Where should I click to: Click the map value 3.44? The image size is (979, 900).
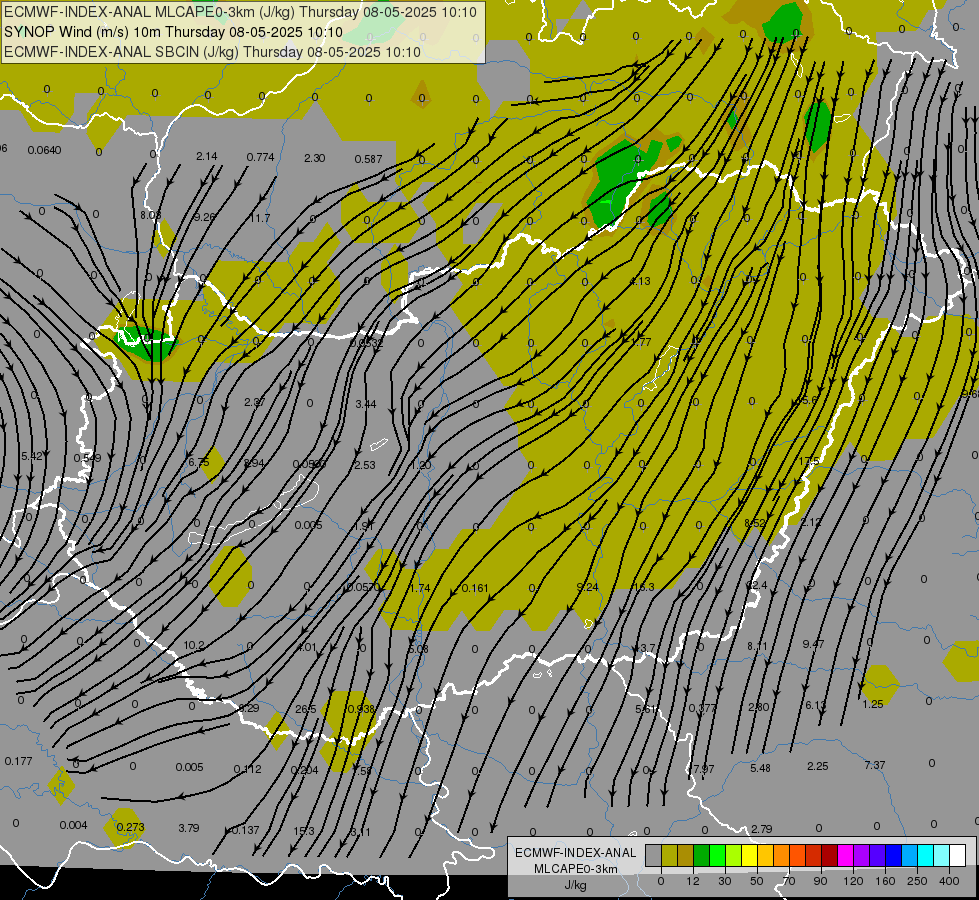coord(366,404)
